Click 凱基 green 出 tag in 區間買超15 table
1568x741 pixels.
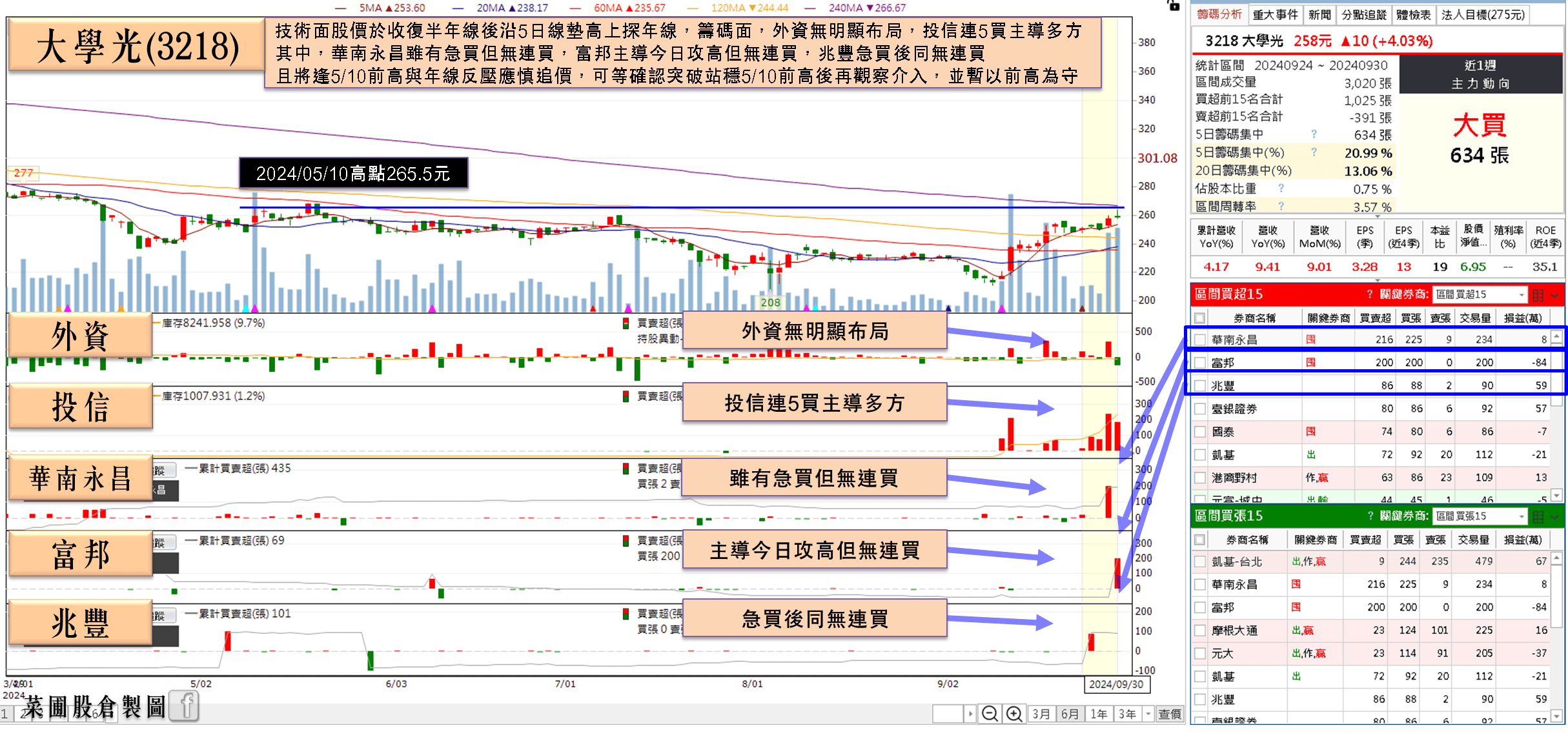pos(1310,455)
